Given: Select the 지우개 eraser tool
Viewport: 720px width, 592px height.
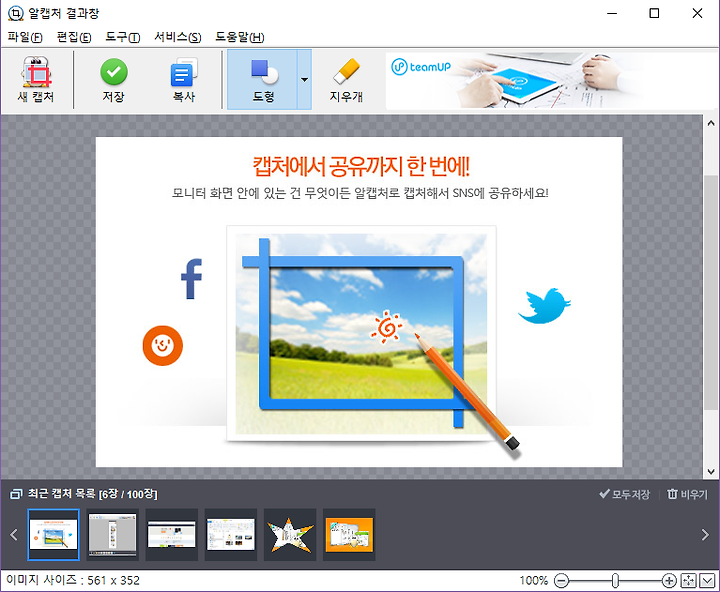Looking at the screenshot, I should [346, 79].
